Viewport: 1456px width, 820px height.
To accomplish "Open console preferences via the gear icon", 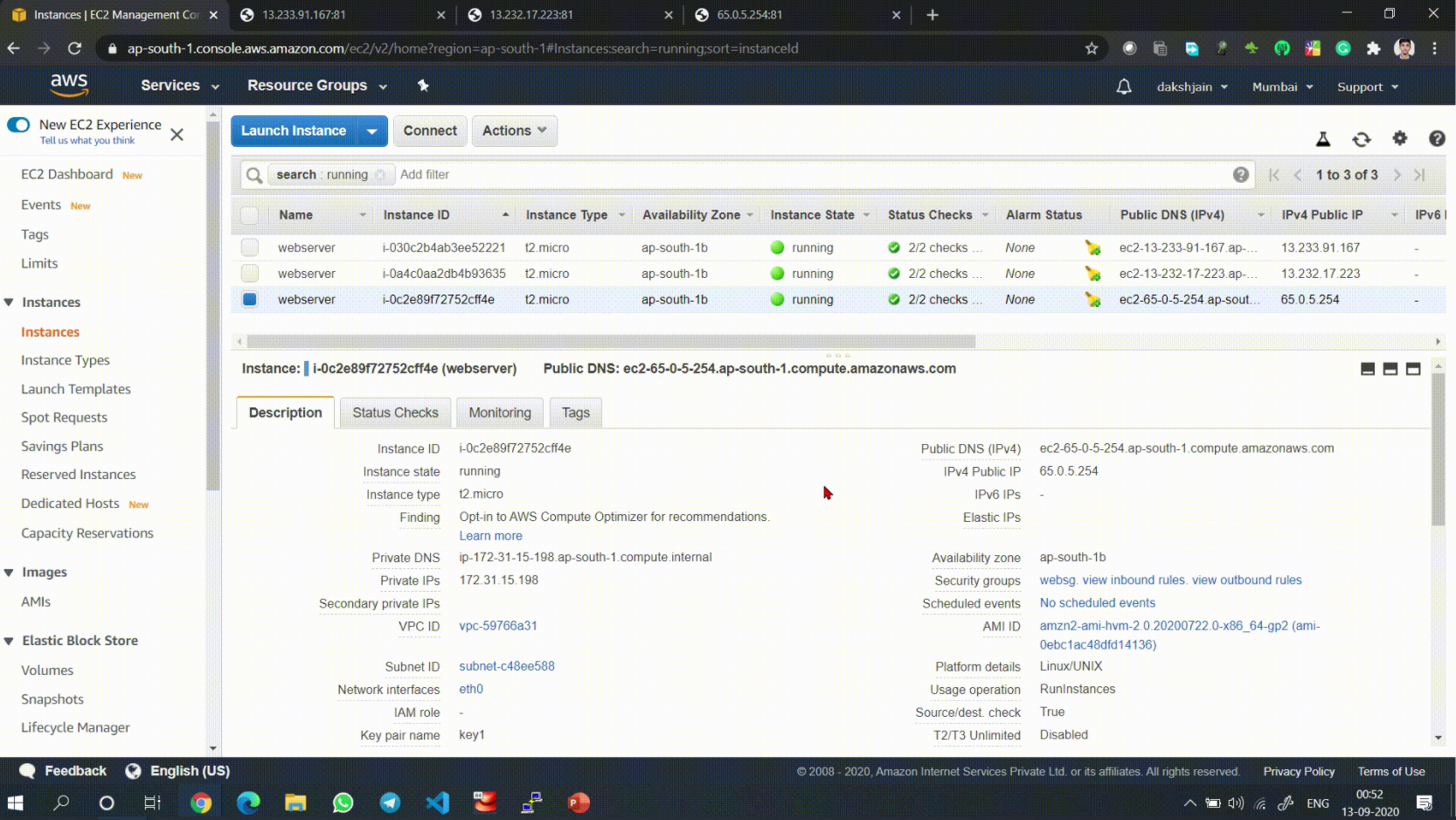I will point(1400,138).
